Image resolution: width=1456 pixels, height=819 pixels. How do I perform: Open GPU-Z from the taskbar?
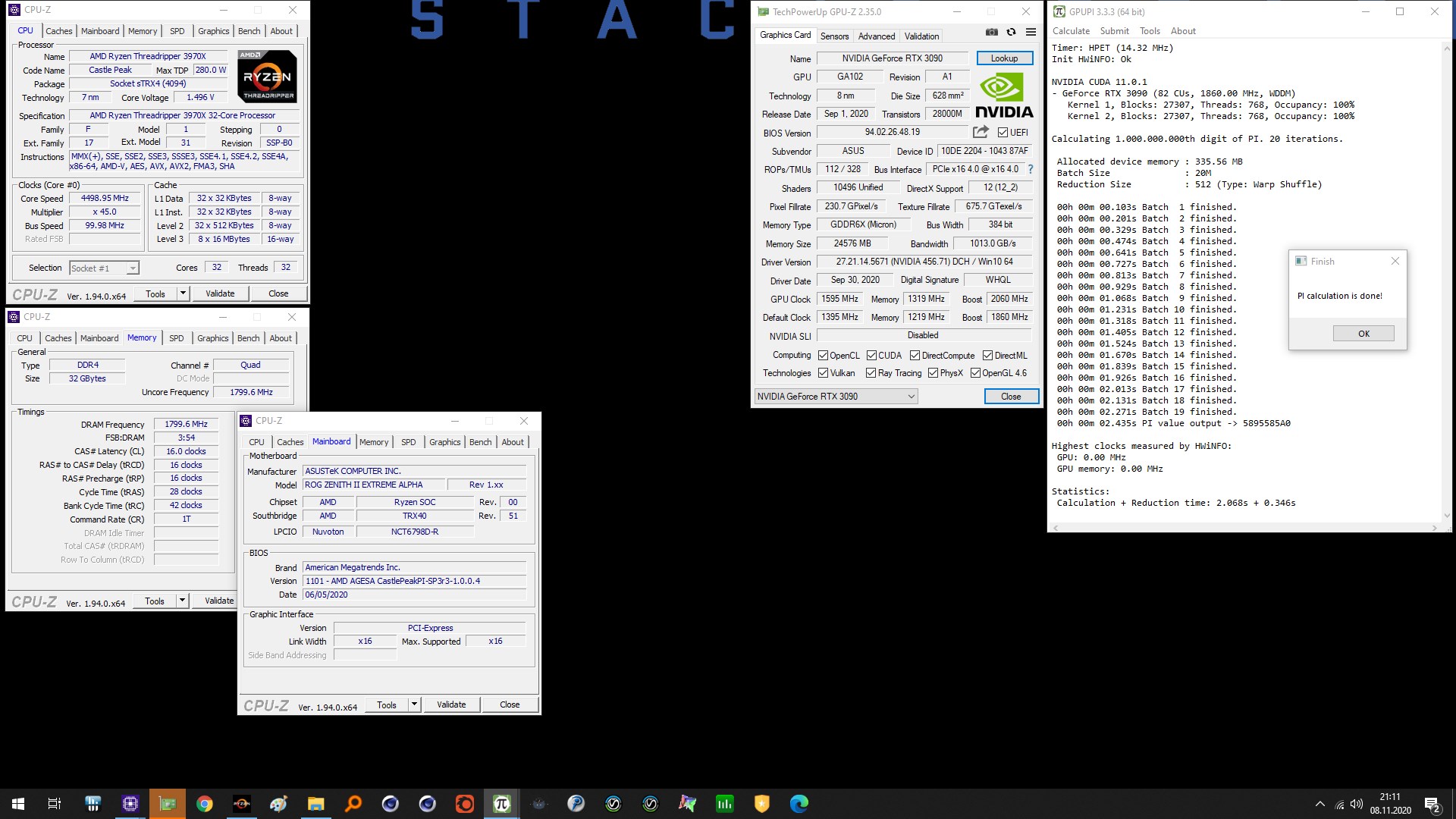tap(167, 804)
